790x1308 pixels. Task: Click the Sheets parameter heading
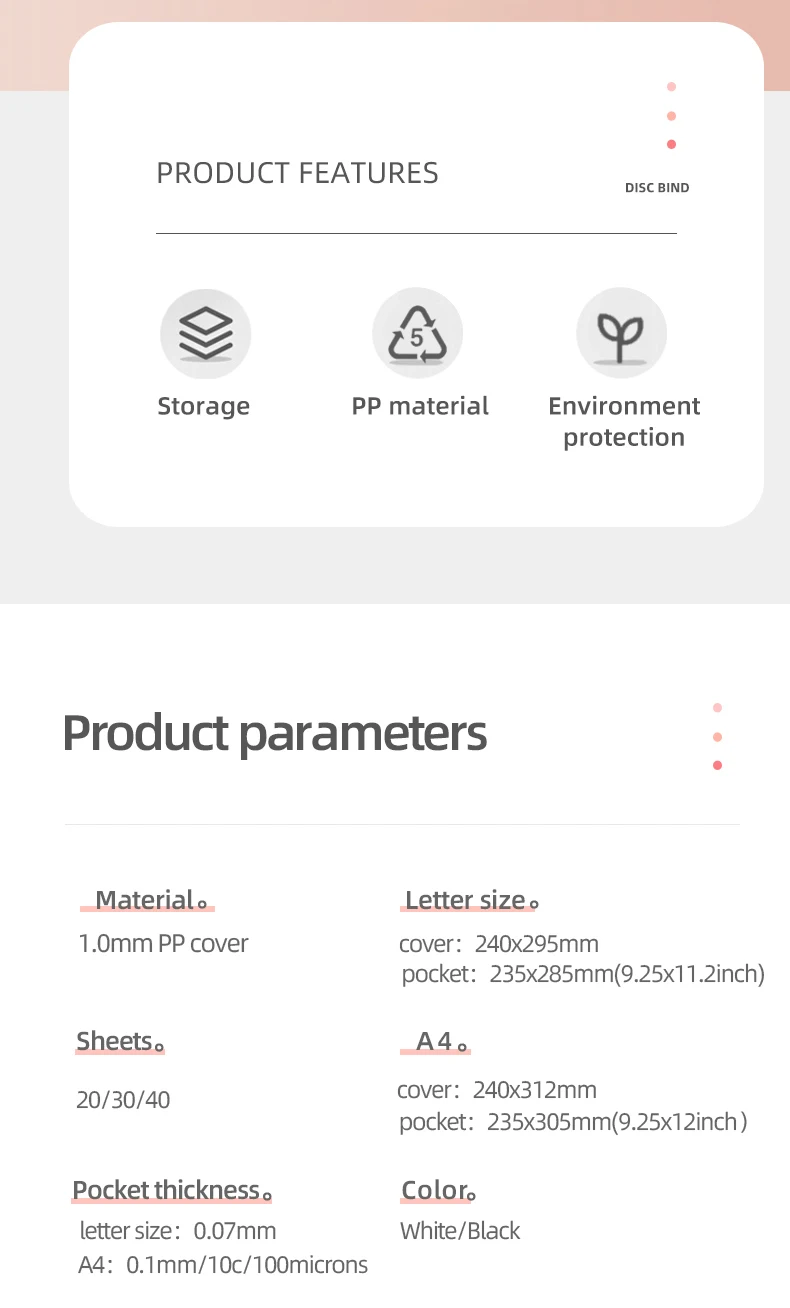(116, 1041)
